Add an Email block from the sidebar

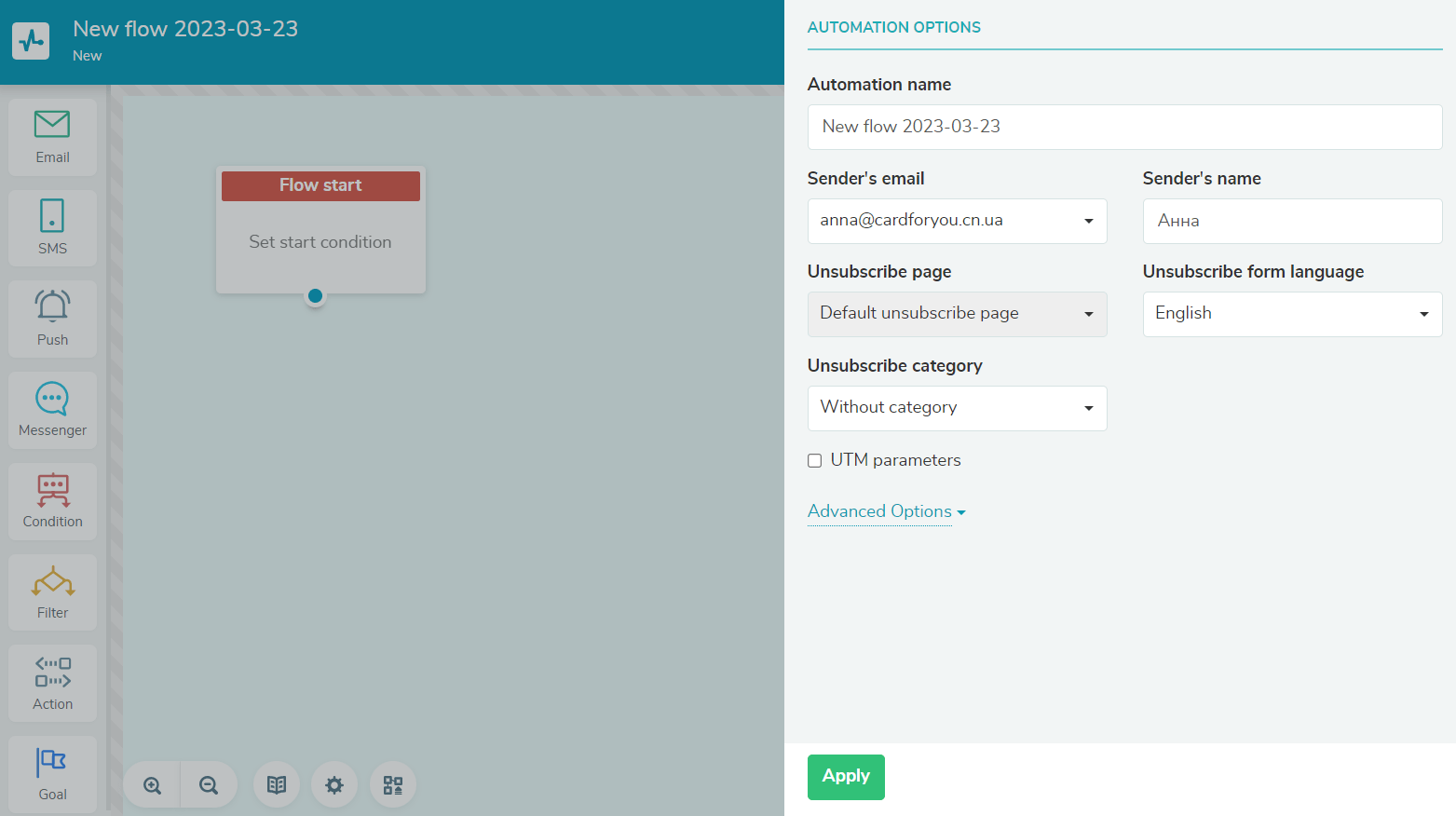52,137
